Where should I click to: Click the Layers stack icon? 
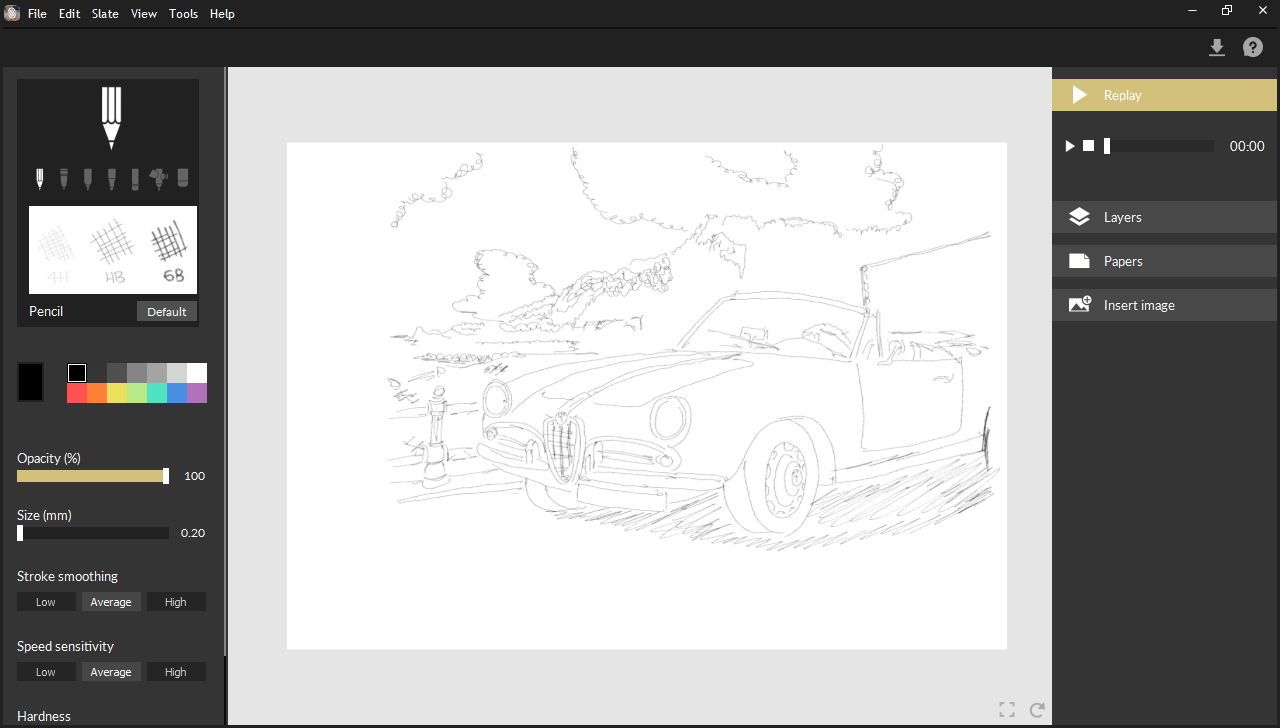1079,217
